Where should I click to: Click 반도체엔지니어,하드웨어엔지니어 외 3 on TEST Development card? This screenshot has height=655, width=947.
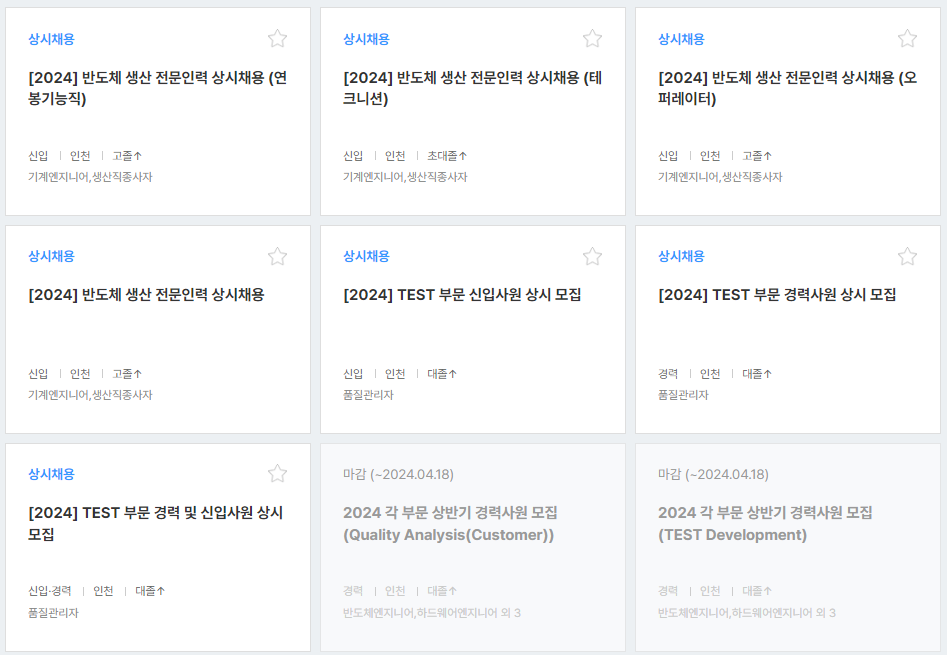click(746, 613)
